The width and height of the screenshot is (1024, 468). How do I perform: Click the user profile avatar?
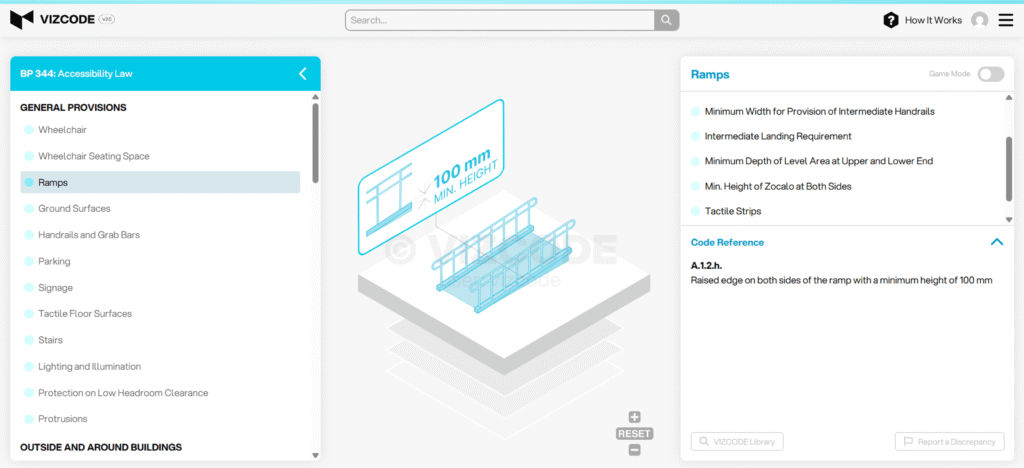979,20
